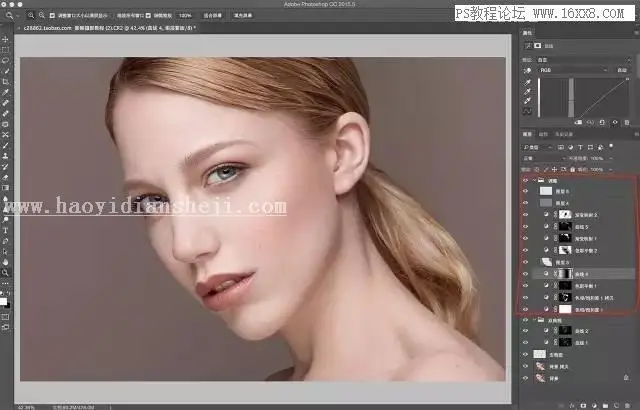Select the Crop tool
The height and width of the screenshot is (410, 640).
[5, 82]
